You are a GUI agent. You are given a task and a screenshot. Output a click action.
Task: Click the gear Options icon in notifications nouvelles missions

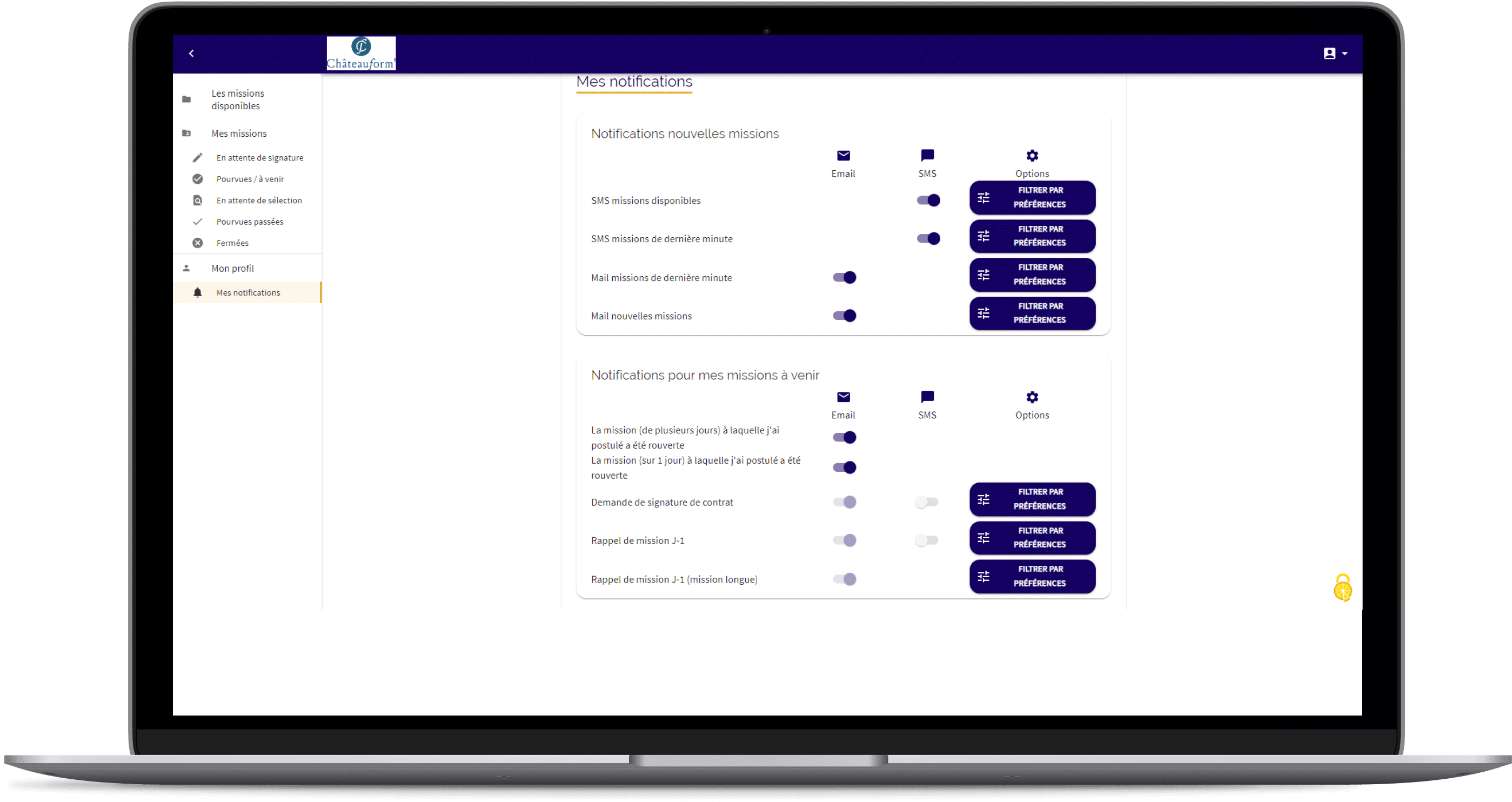(x=1032, y=156)
